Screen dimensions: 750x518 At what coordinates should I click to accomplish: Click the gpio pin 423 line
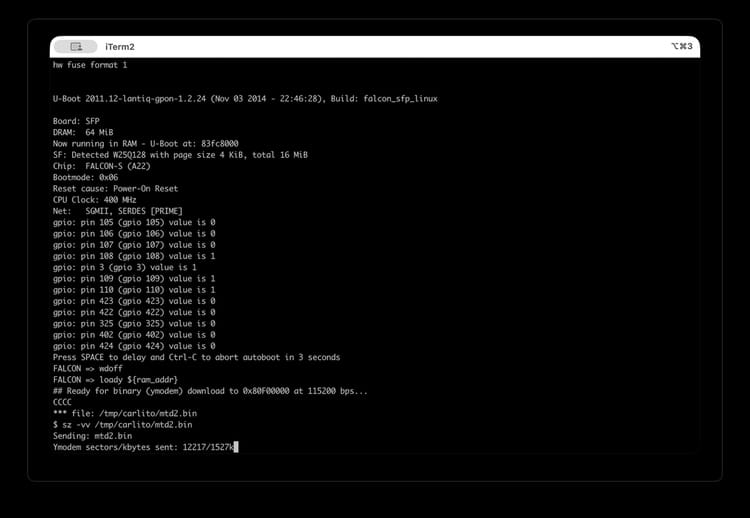coord(134,301)
